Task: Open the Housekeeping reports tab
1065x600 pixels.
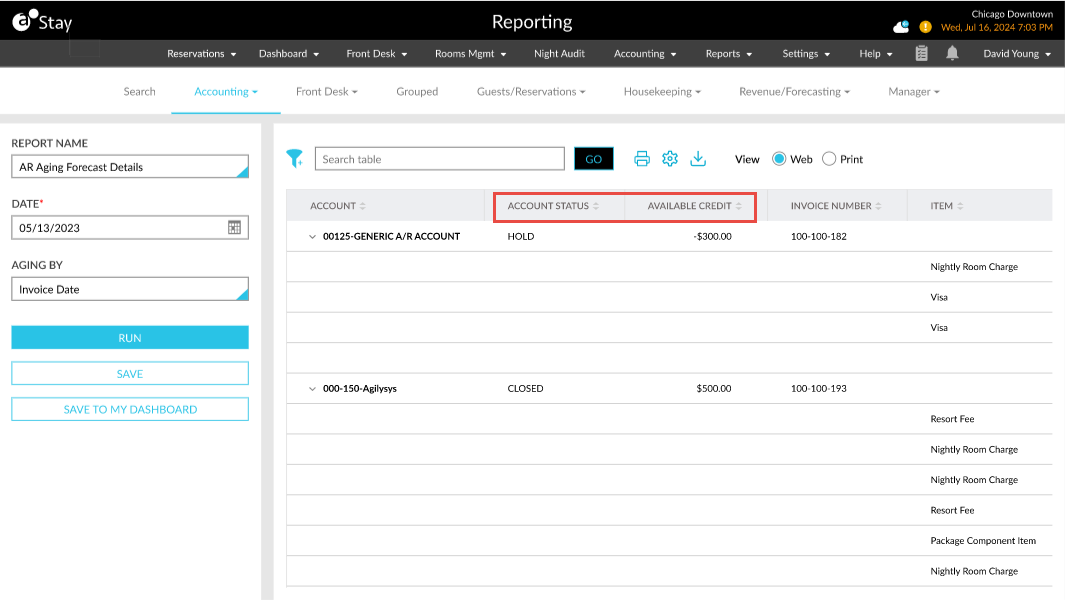Action: [x=662, y=92]
